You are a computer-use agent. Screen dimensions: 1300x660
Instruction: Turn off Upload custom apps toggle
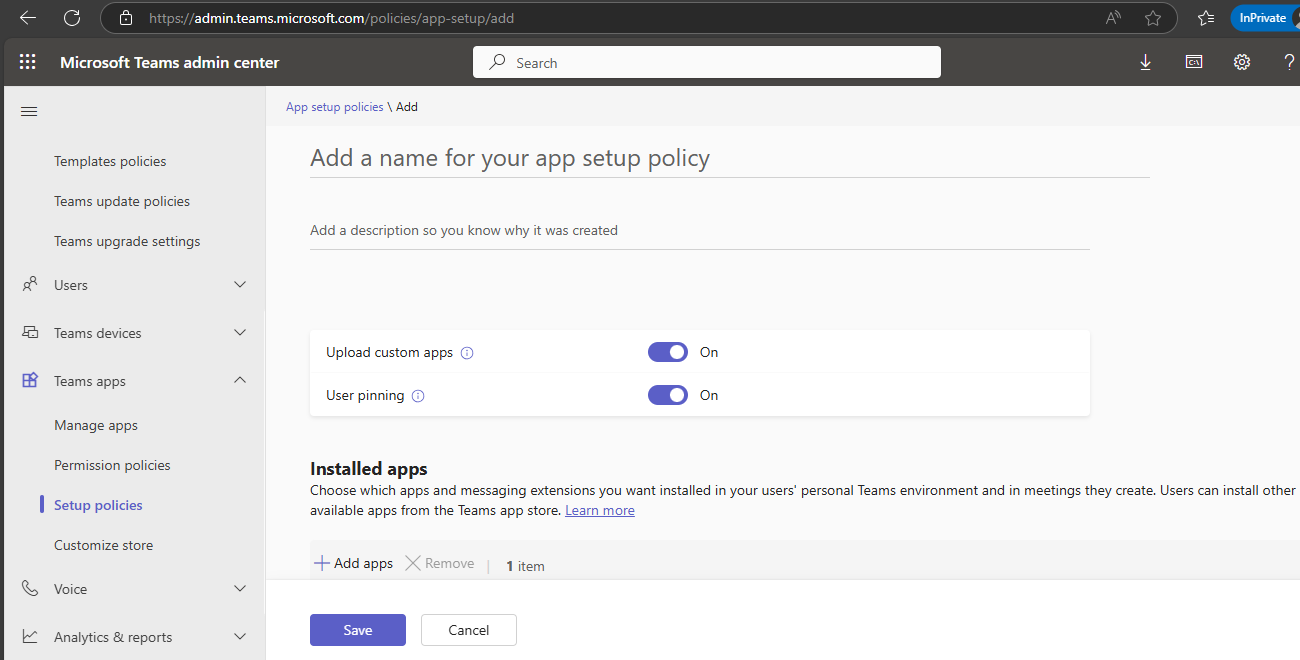click(668, 352)
